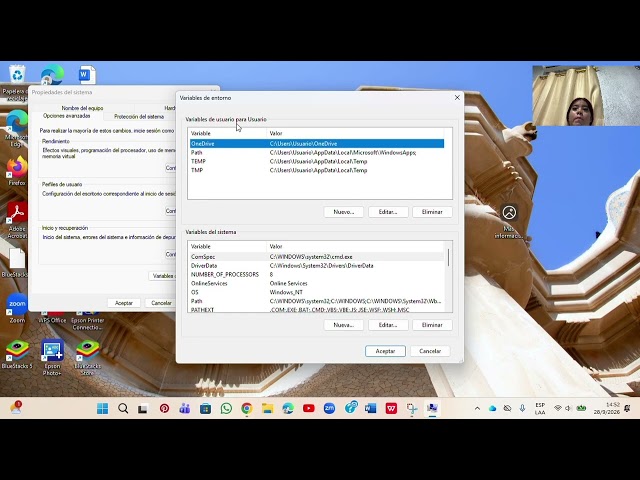Open WPS Office from the taskbar
This screenshot has width=640, height=480.
point(391,408)
